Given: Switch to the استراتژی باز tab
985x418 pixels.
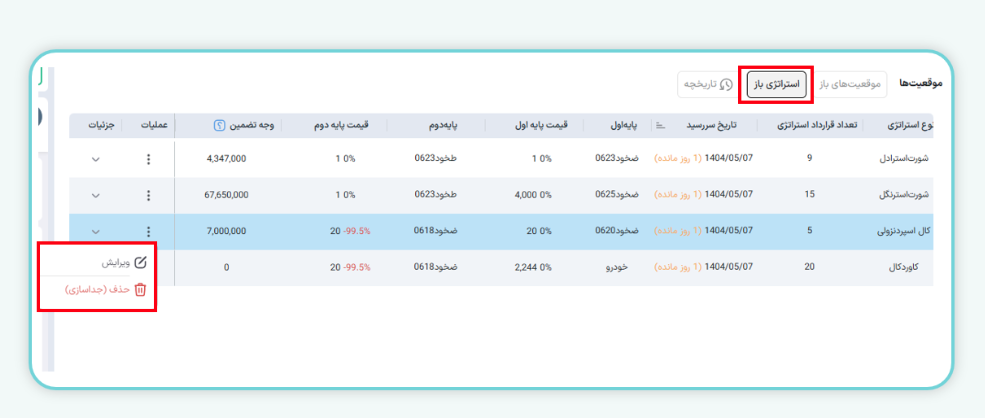Looking at the screenshot, I should [777, 85].
